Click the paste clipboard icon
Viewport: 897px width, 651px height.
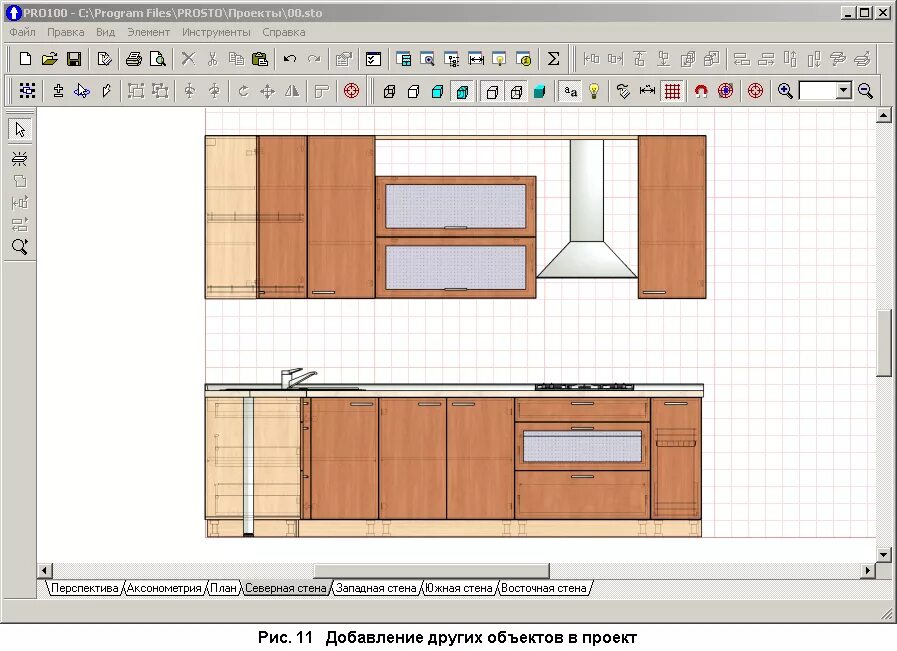260,59
